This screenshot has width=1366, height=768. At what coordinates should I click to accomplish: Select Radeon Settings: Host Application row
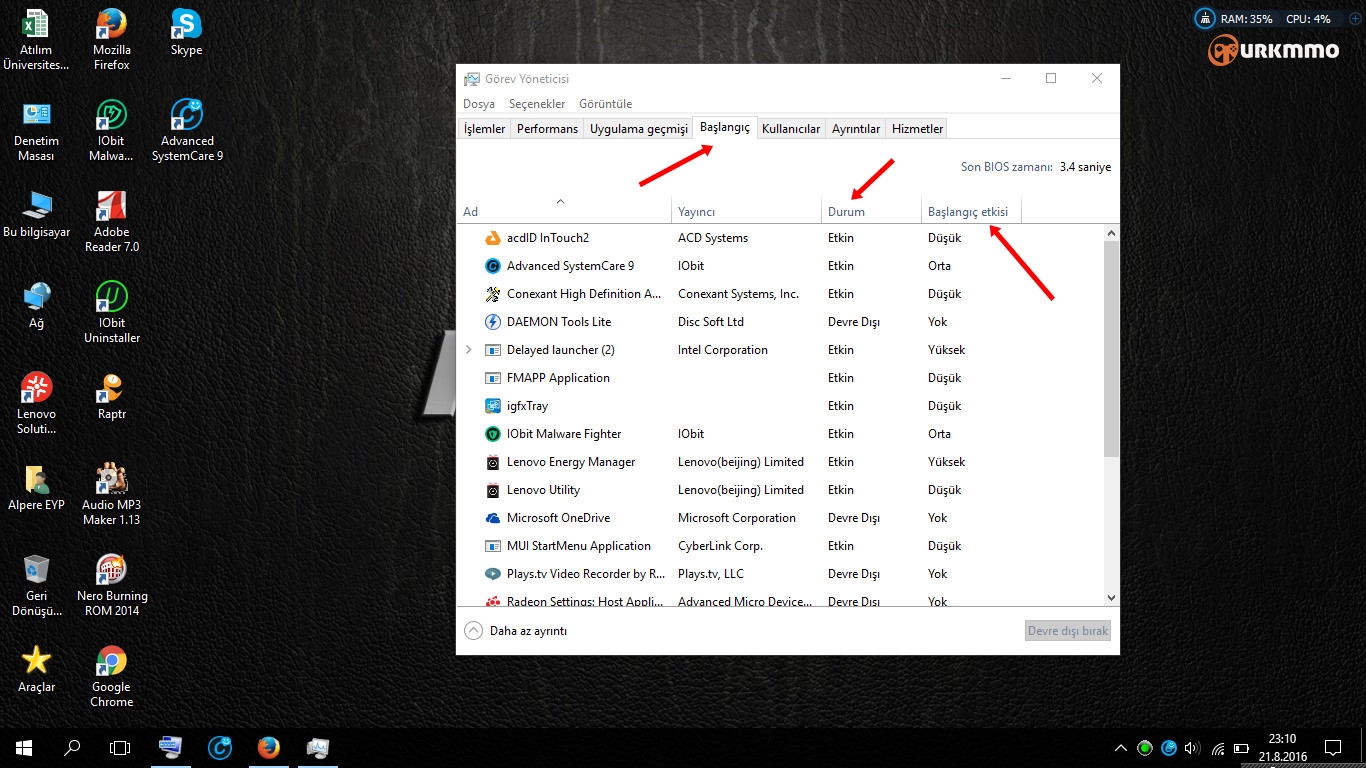(779, 600)
